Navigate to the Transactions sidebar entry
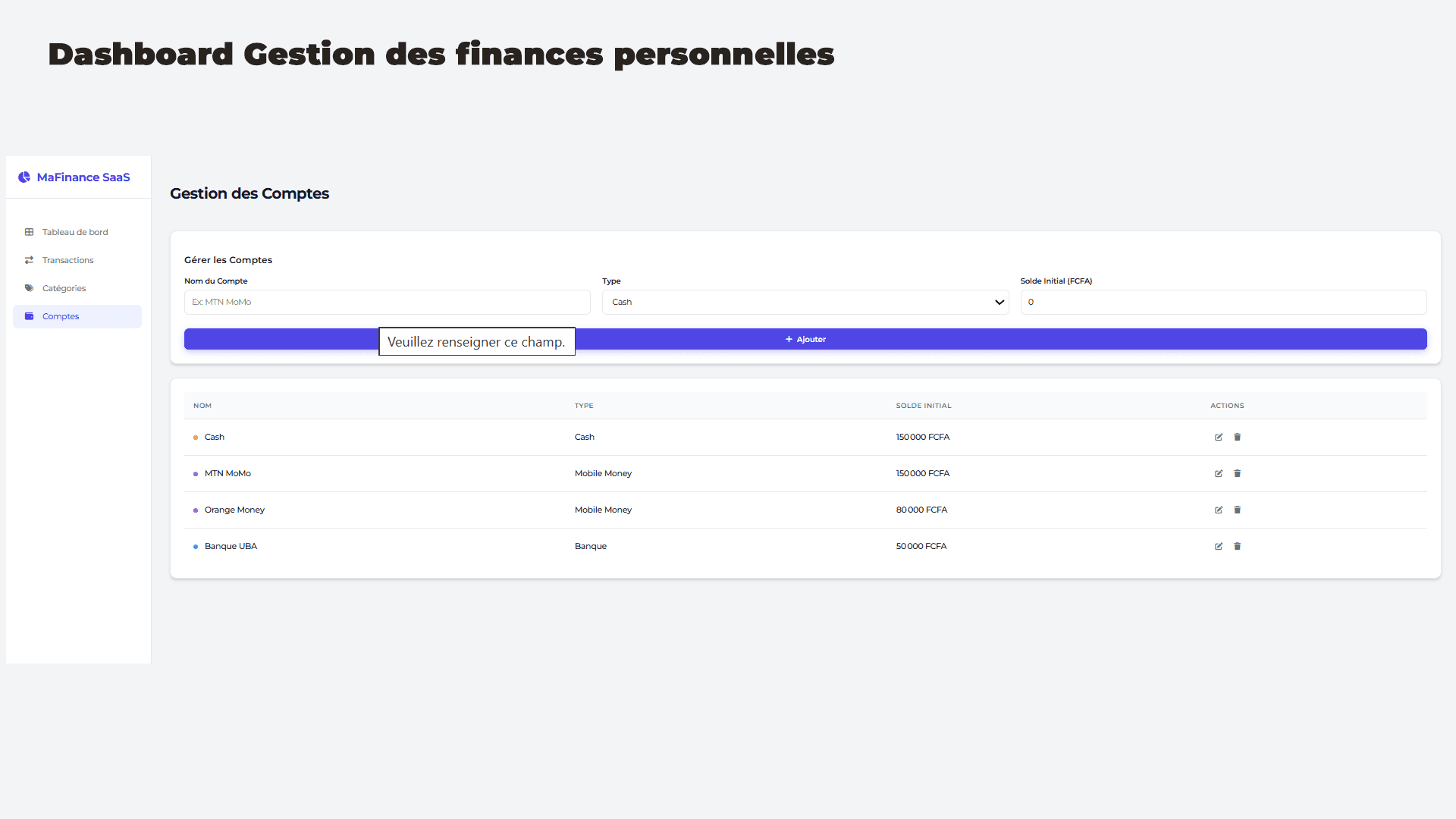This screenshot has height=819, width=1456. [x=67, y=260]
